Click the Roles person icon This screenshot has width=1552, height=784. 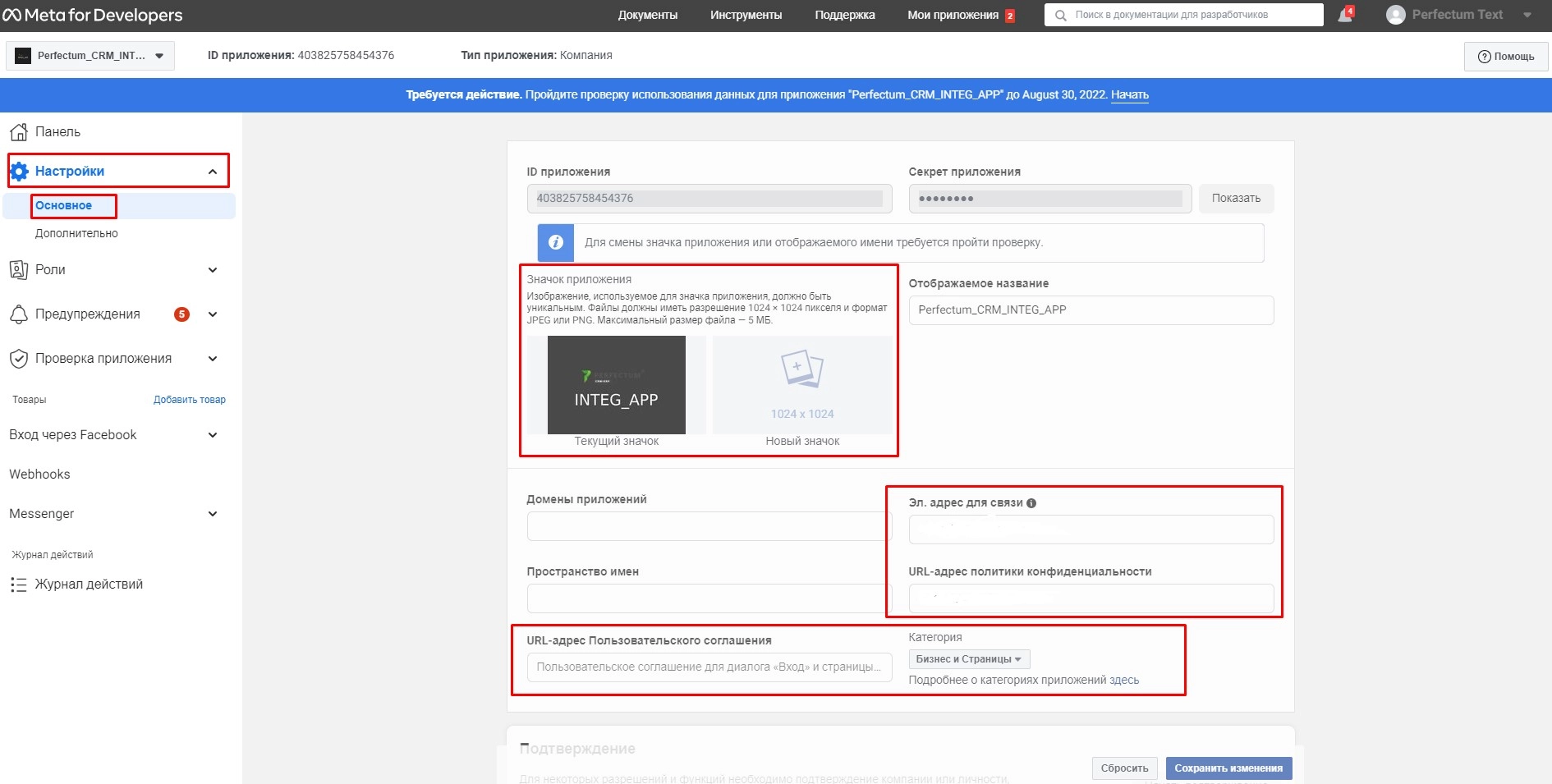pos(19,270)
